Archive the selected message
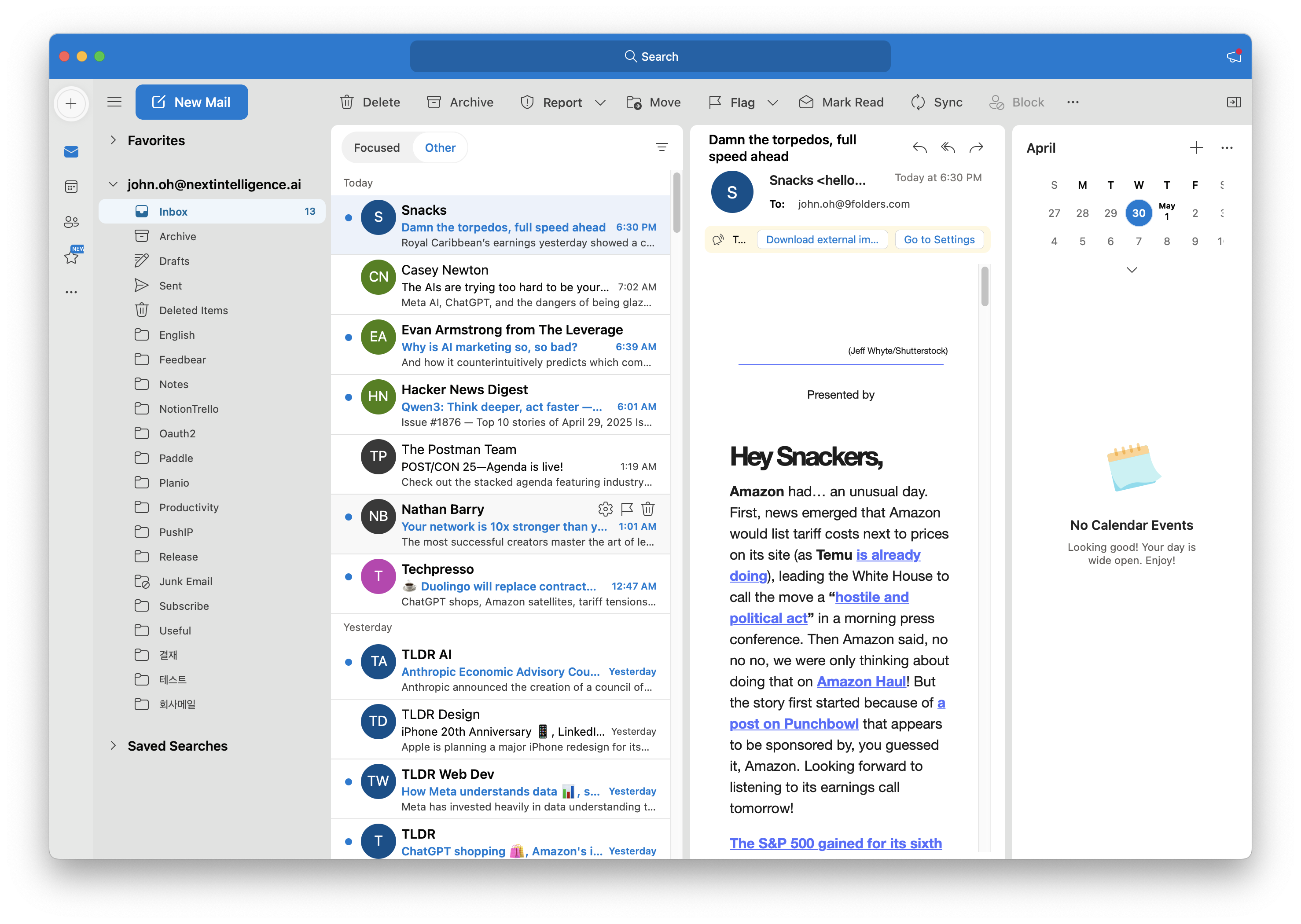Image resolution: width=1301 pixels, height=924 pixels. (460, 102)
